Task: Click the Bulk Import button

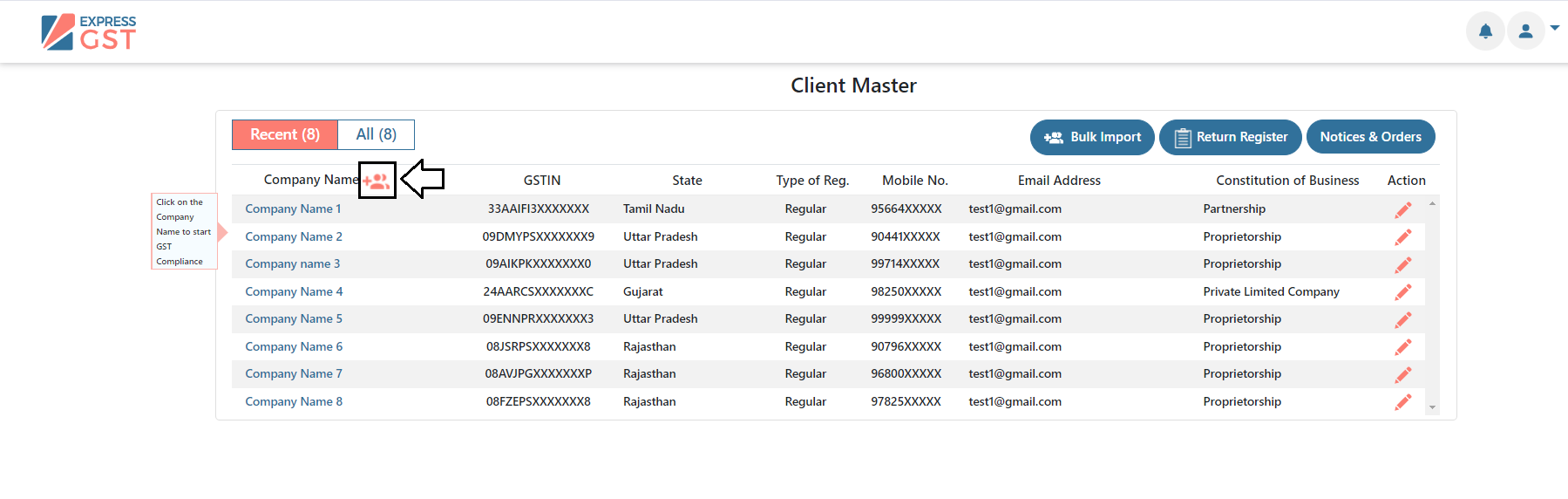Action: pos(1092,137)
